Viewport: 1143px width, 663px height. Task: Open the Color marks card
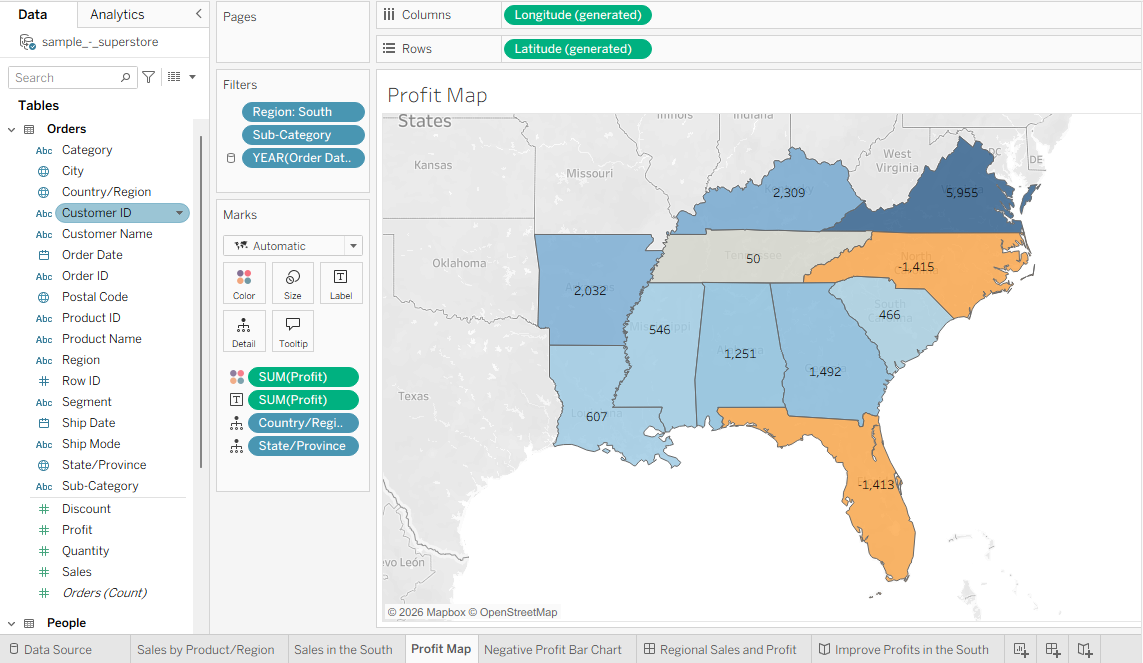click(x=243, y=283)
